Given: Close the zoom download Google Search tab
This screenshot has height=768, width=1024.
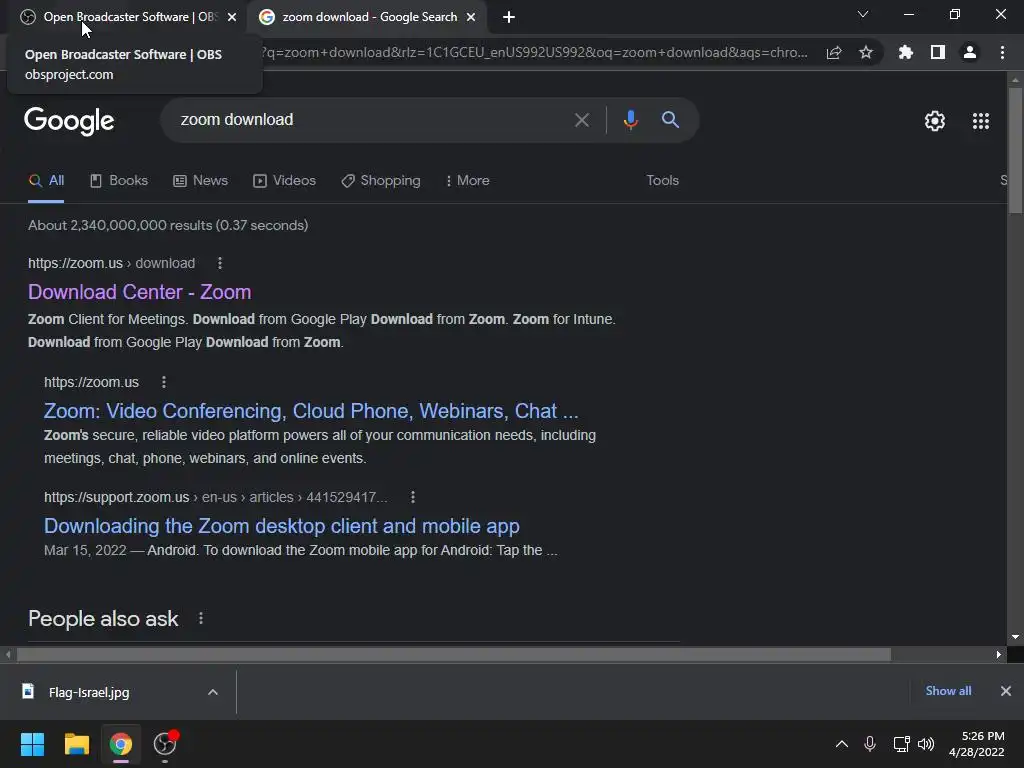Looking at the screenshot, I should [x=471, y=17].
